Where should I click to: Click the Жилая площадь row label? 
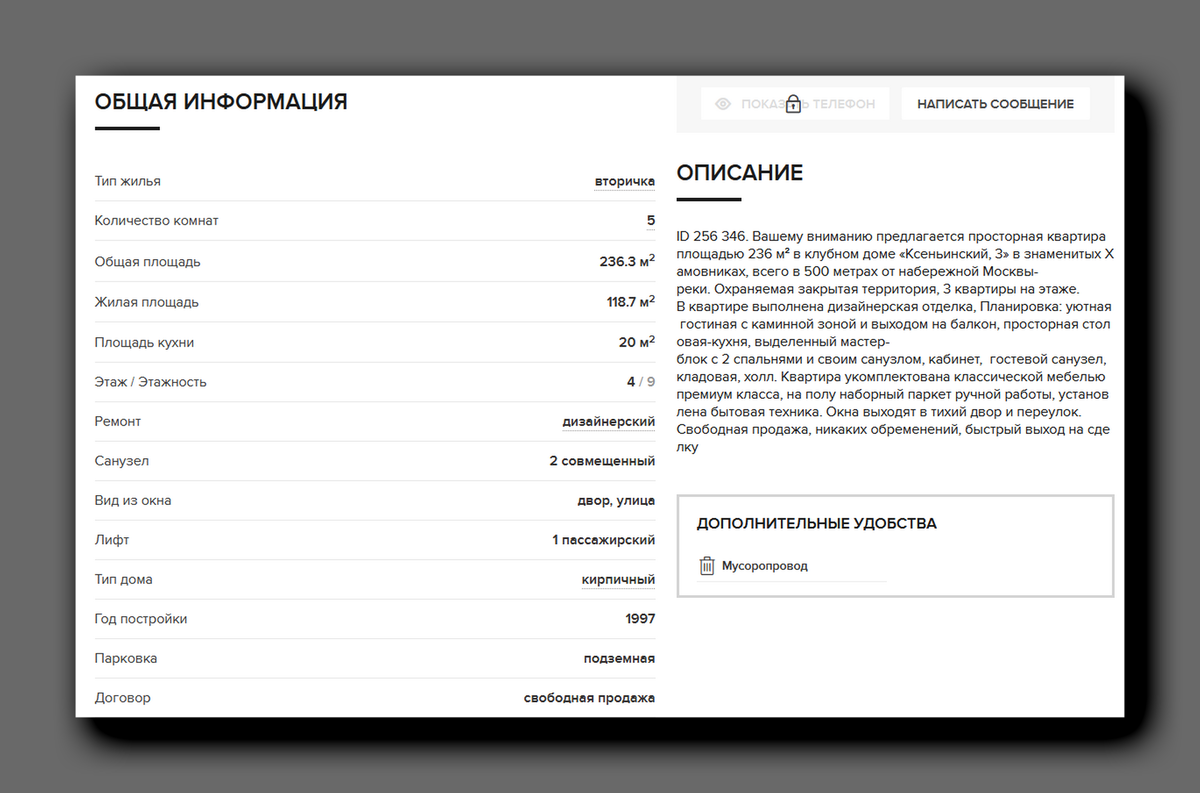[146, 302]
